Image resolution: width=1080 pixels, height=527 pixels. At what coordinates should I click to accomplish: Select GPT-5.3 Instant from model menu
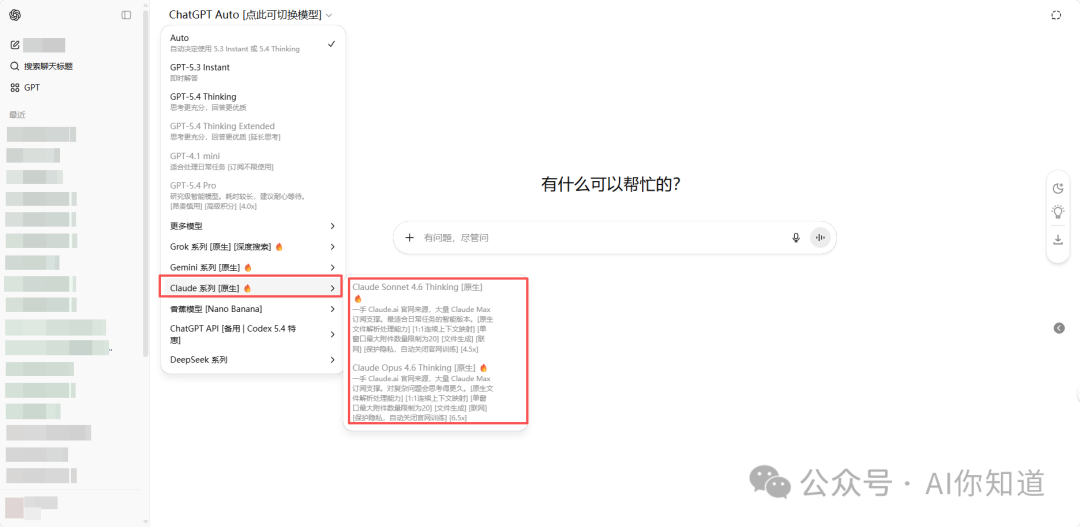coord(252,72)
